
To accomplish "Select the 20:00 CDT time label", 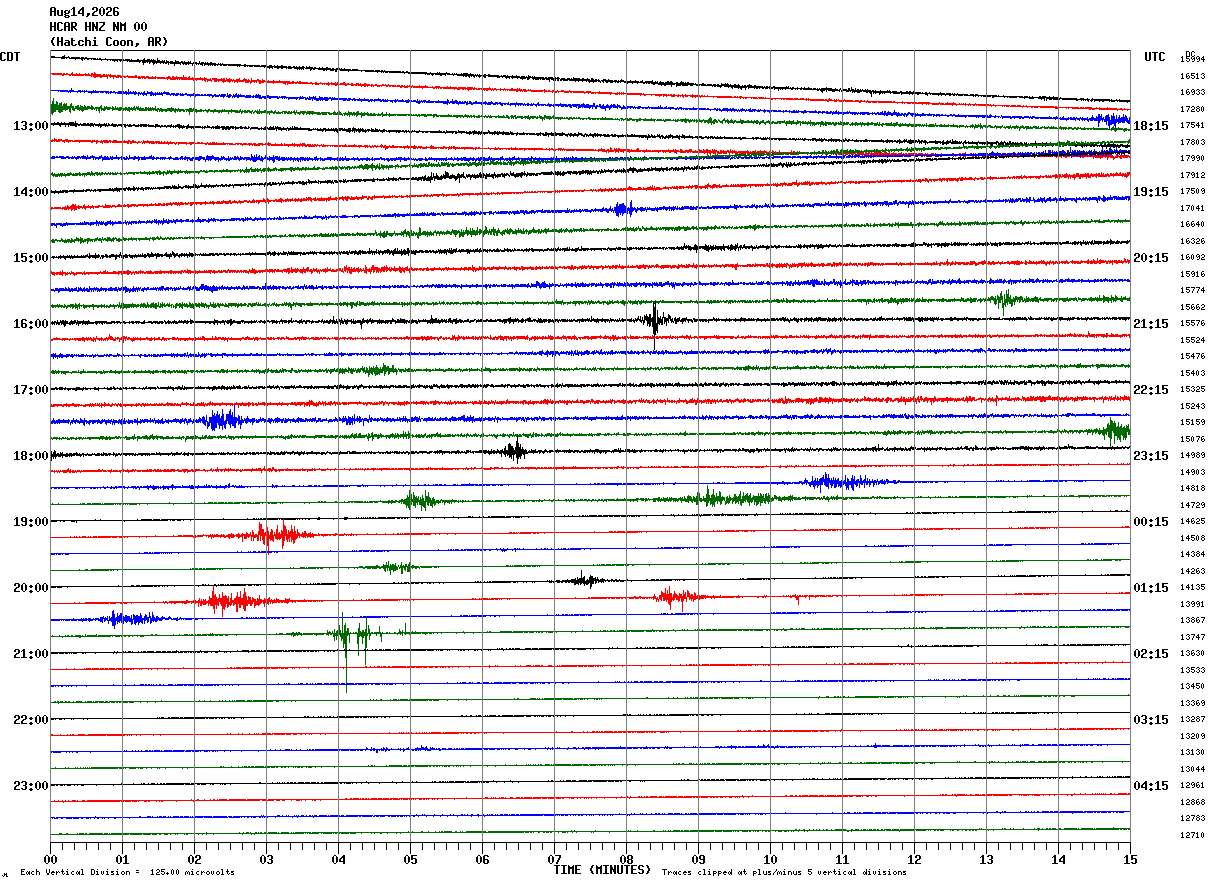I will (31, 588).
